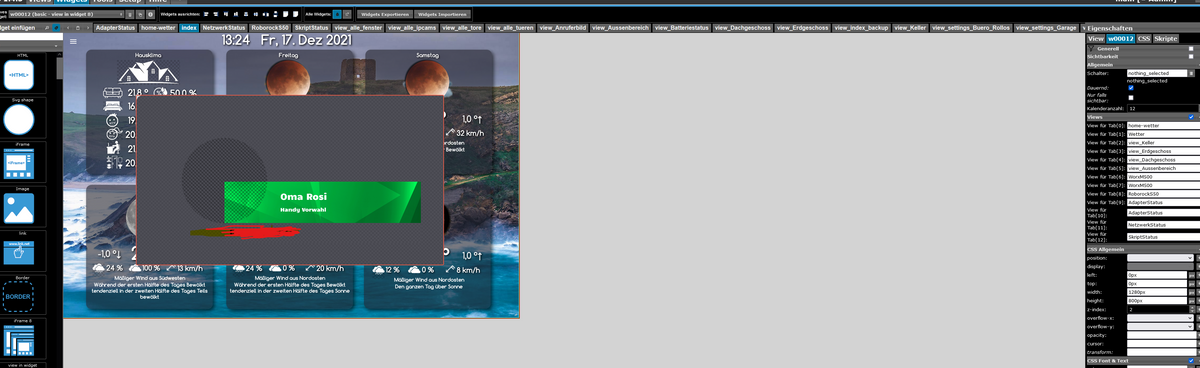Toggle the Dauernd checkbox
The height and width of the screenshot is (368, 1200).
pyautogui.click(x=1130, y=88)
